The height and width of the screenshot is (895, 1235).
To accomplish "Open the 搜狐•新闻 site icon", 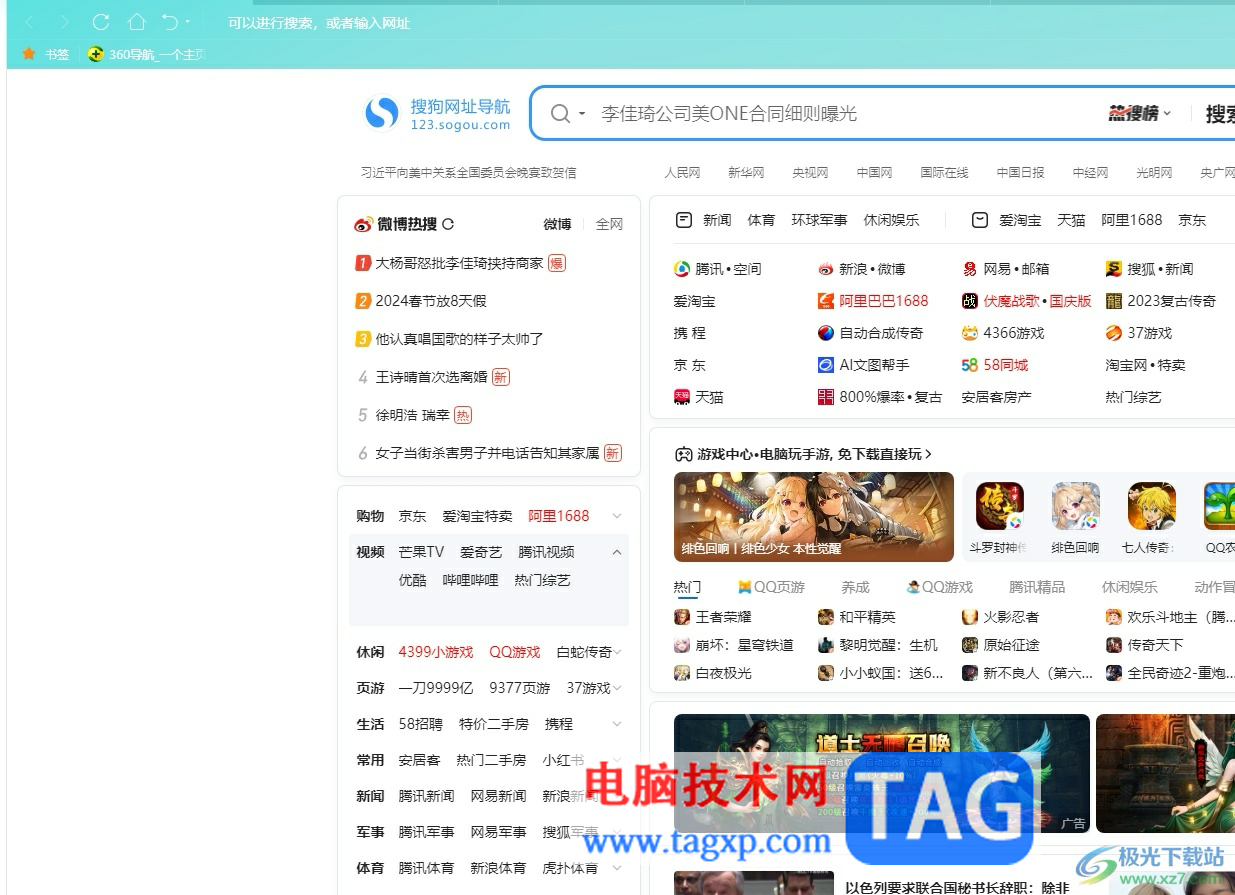I will 1114,269.
